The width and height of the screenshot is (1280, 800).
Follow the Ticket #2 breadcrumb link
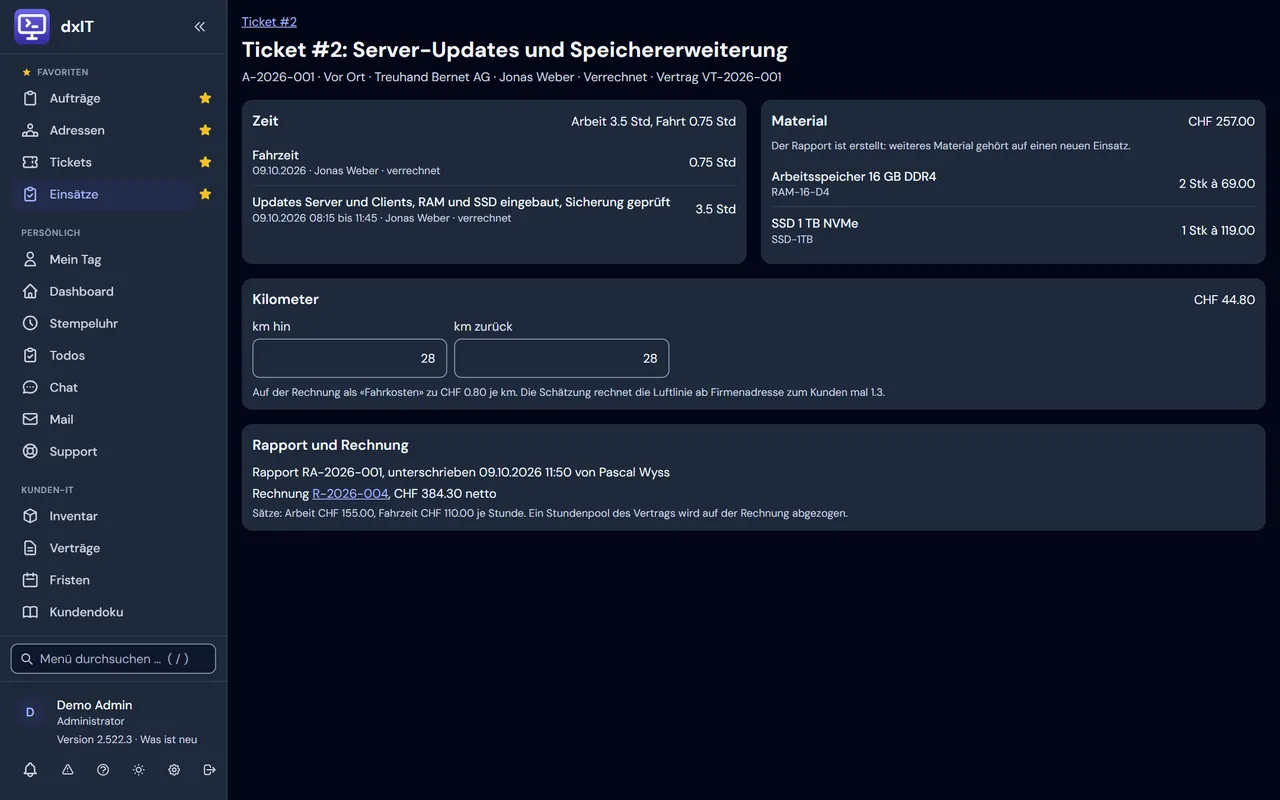tap(269, 22)
